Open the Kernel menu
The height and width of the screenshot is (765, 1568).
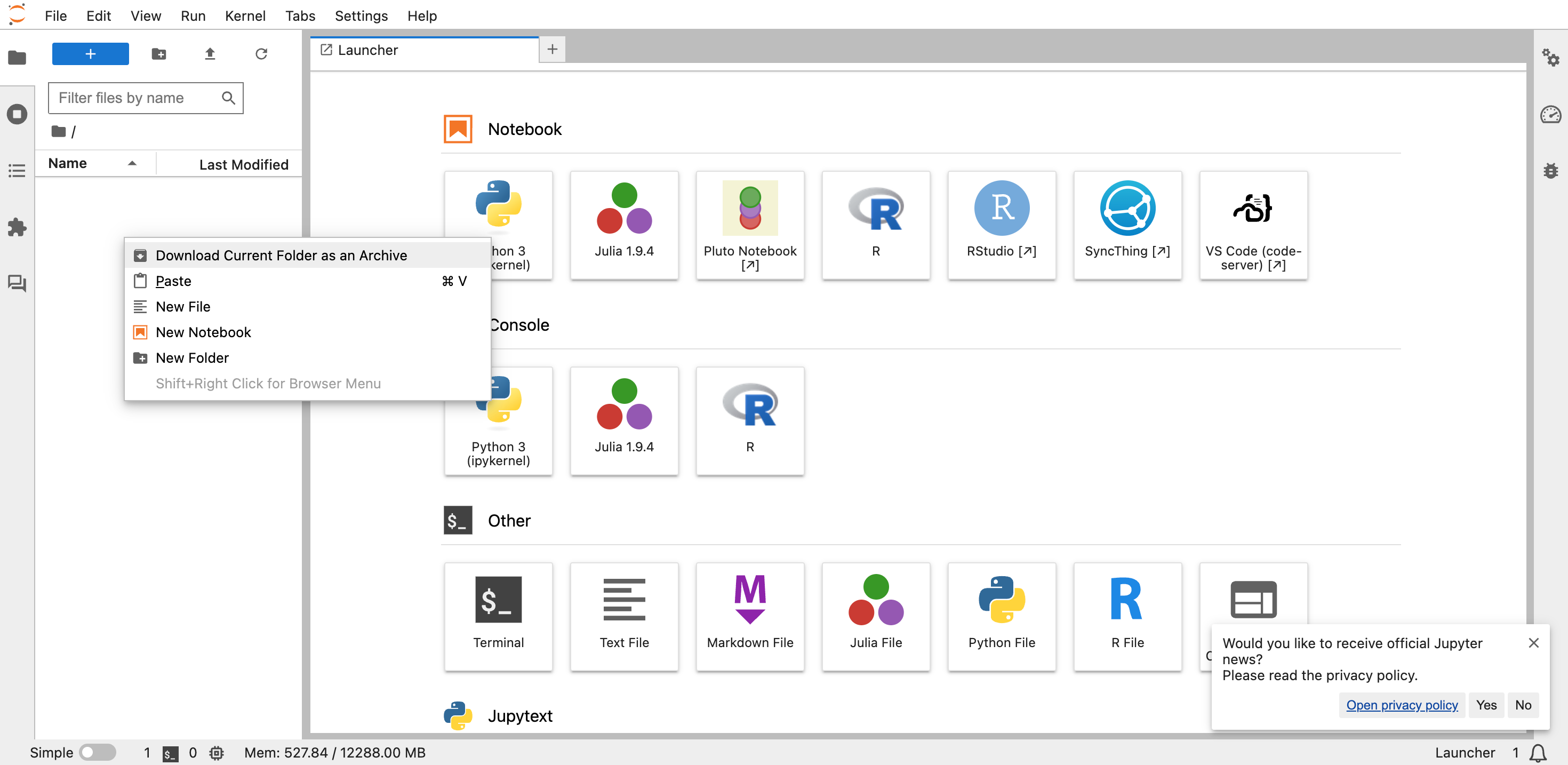pos(245,16)
